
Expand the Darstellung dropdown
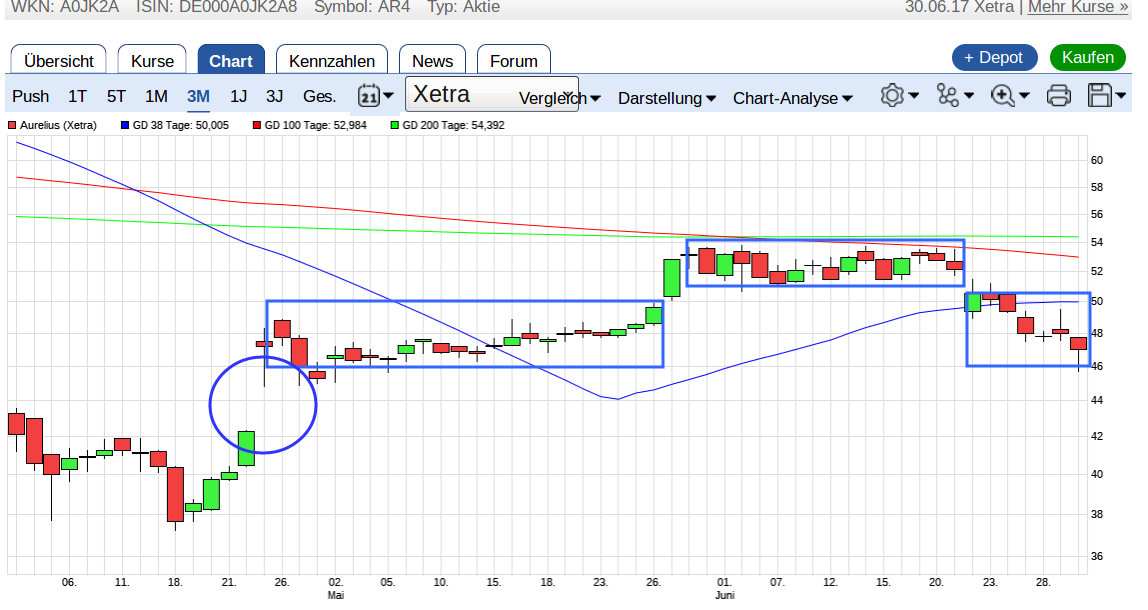point(667,98)
